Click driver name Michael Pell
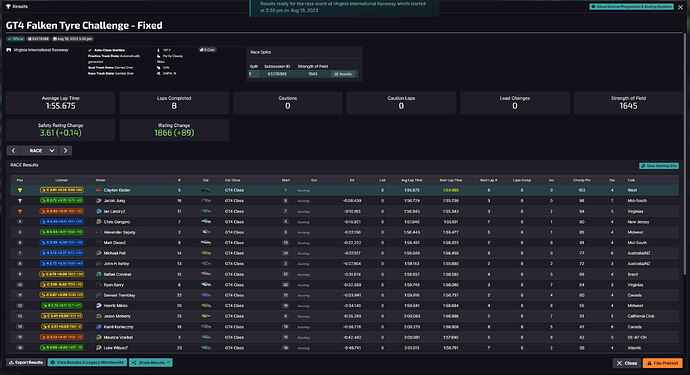 coord(115,253)
